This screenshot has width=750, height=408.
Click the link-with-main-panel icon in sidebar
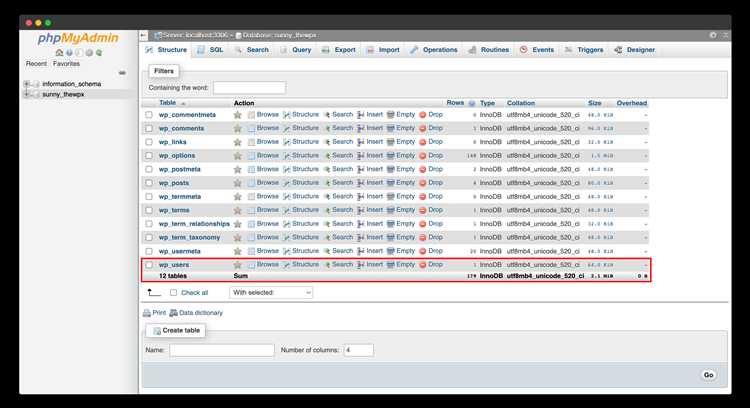122,73
